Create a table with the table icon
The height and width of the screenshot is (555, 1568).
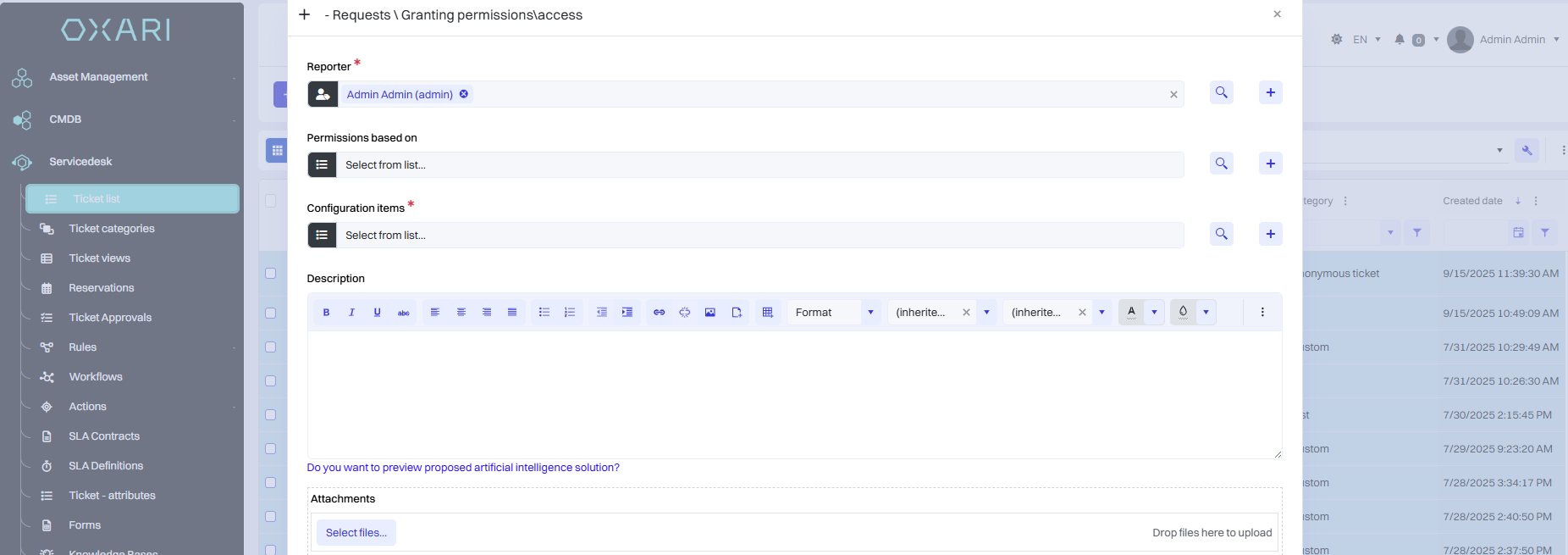point(768,313)
